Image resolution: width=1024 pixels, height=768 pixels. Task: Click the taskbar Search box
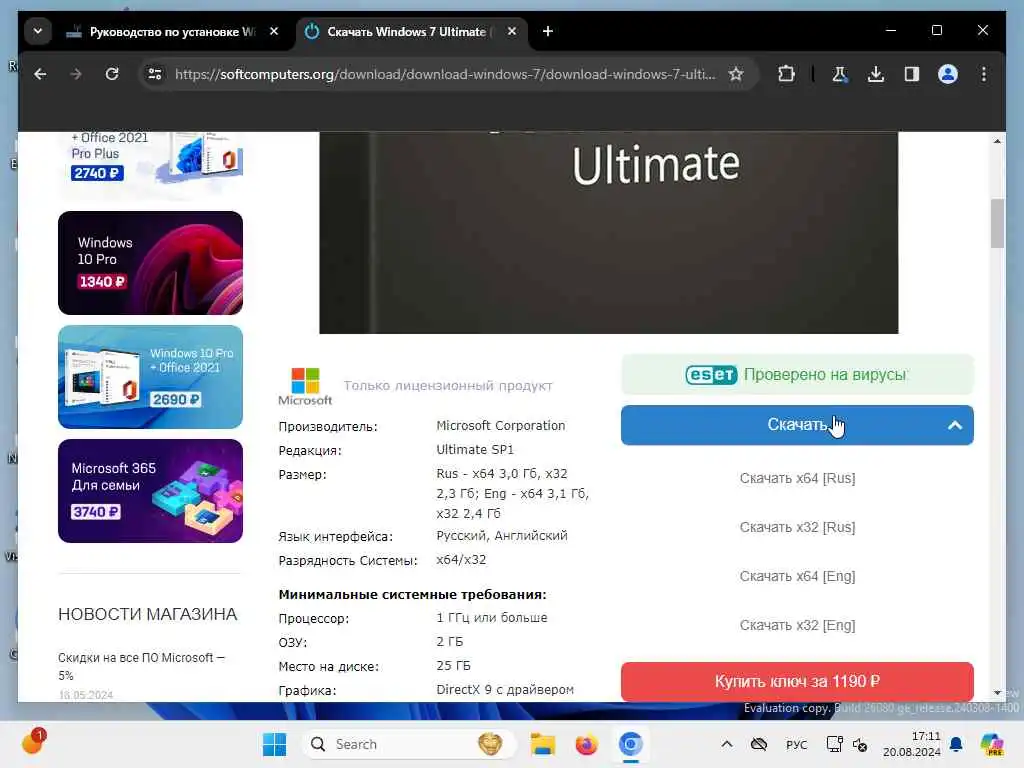(408, 744)
